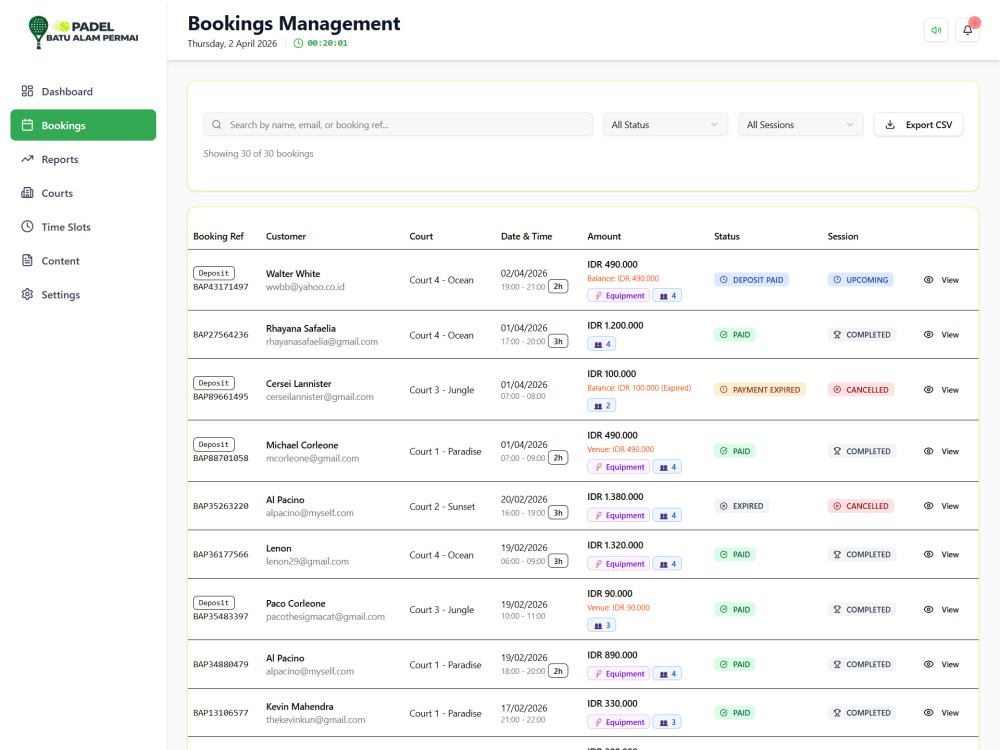The image size is (1000, 750).
Task: Click 2h duration tag on Walter White row
Action: [558, 286]
